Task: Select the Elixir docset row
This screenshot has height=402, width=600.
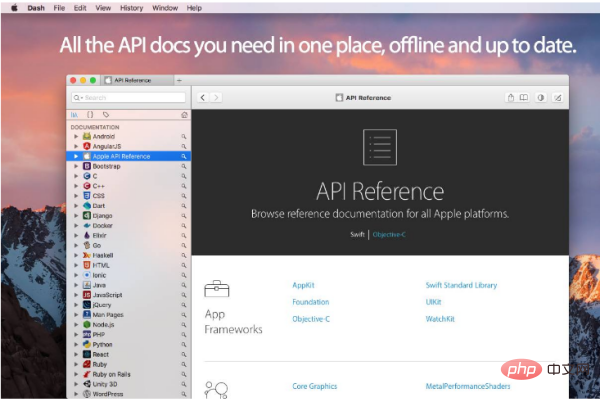Action: [129, 236]
